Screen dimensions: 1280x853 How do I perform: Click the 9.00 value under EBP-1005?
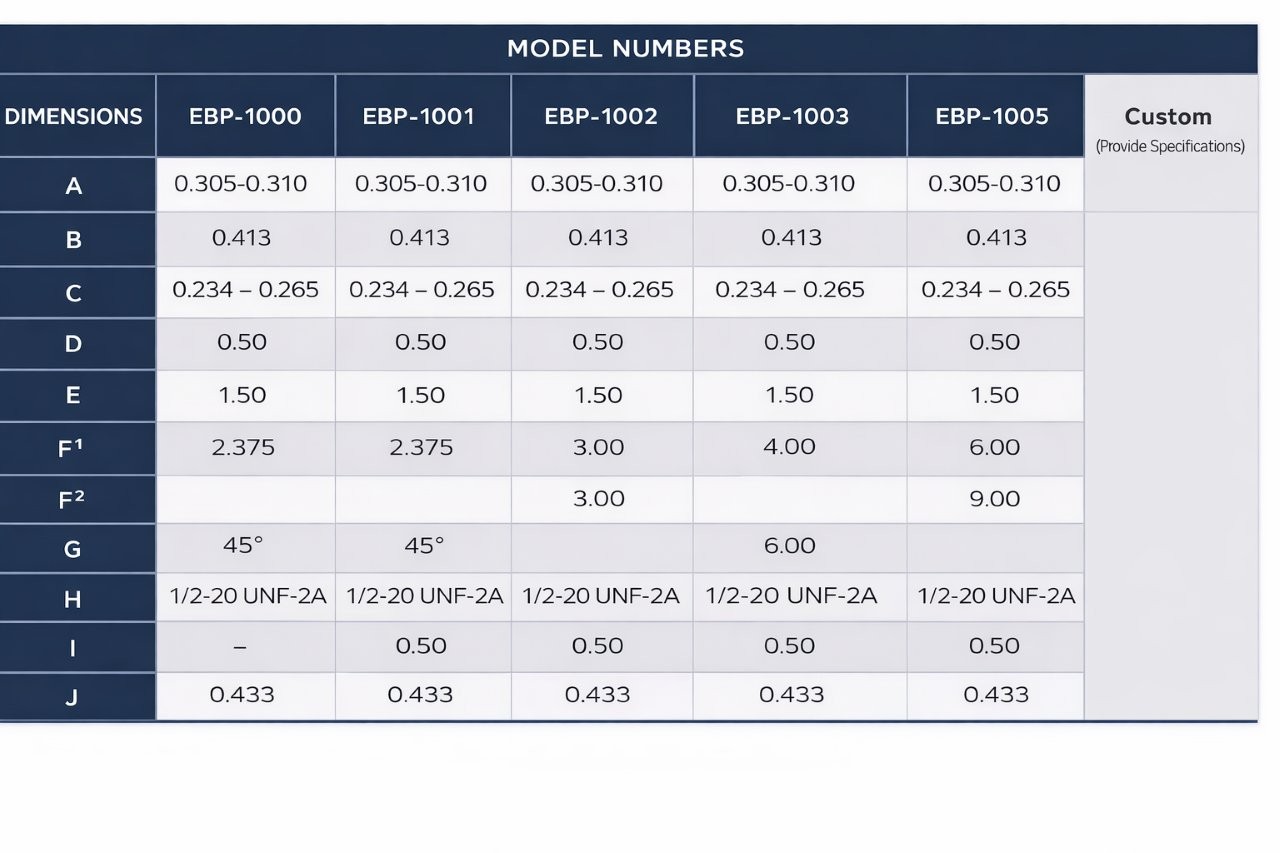[x=995, y=498]
